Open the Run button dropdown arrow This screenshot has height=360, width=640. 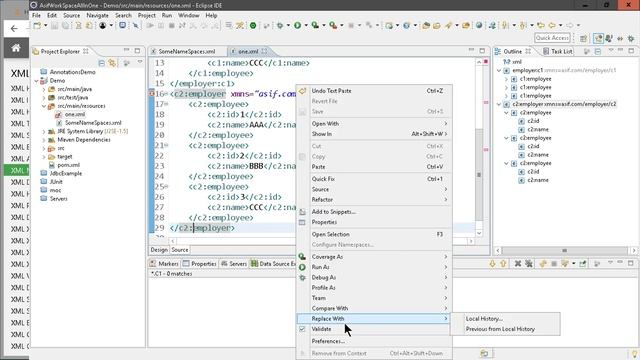click(x=306, y=25)
